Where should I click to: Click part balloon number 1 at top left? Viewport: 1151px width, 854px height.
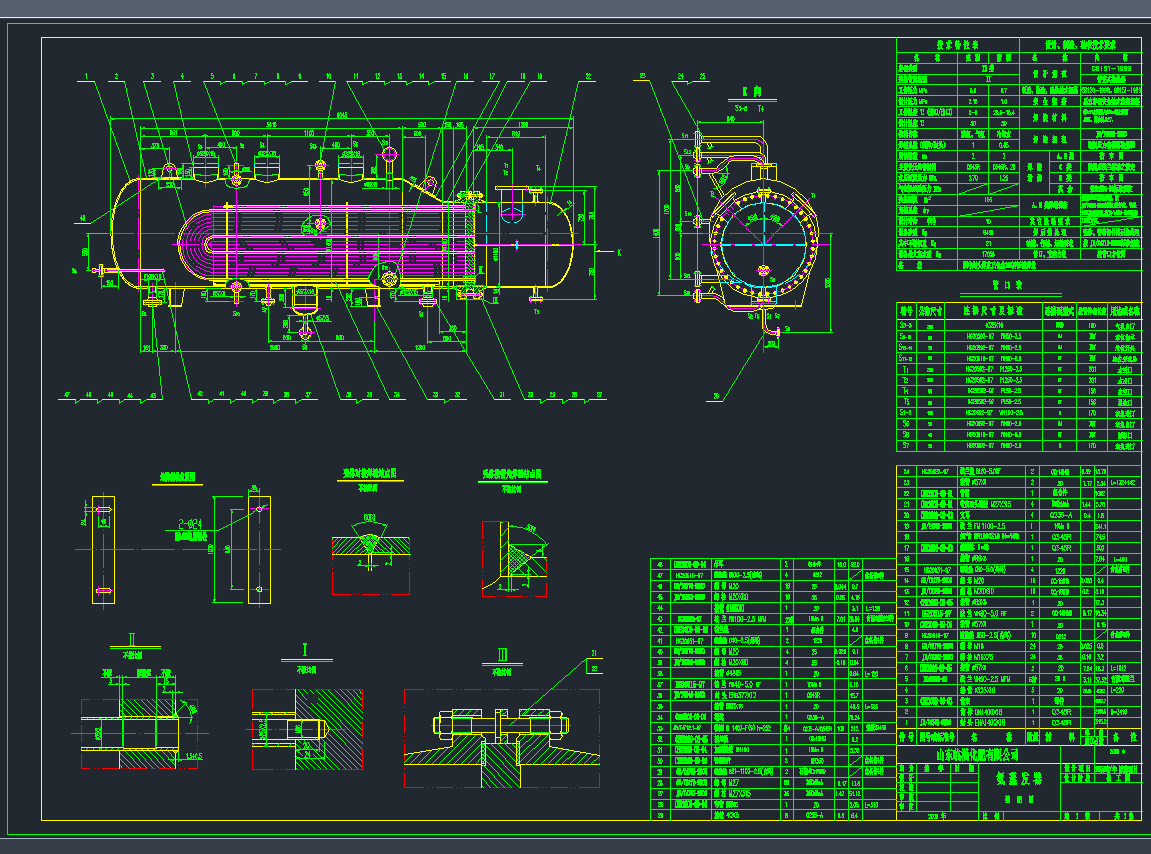coord(88,76)
